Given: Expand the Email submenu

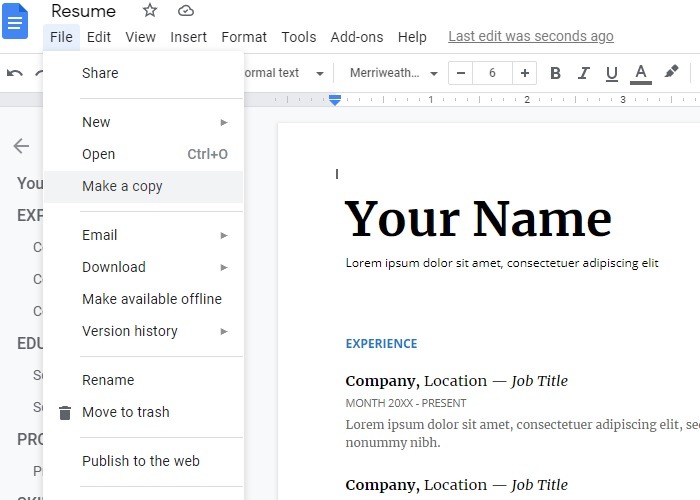Looking at the screenshot, I should (x=143, y=235).
